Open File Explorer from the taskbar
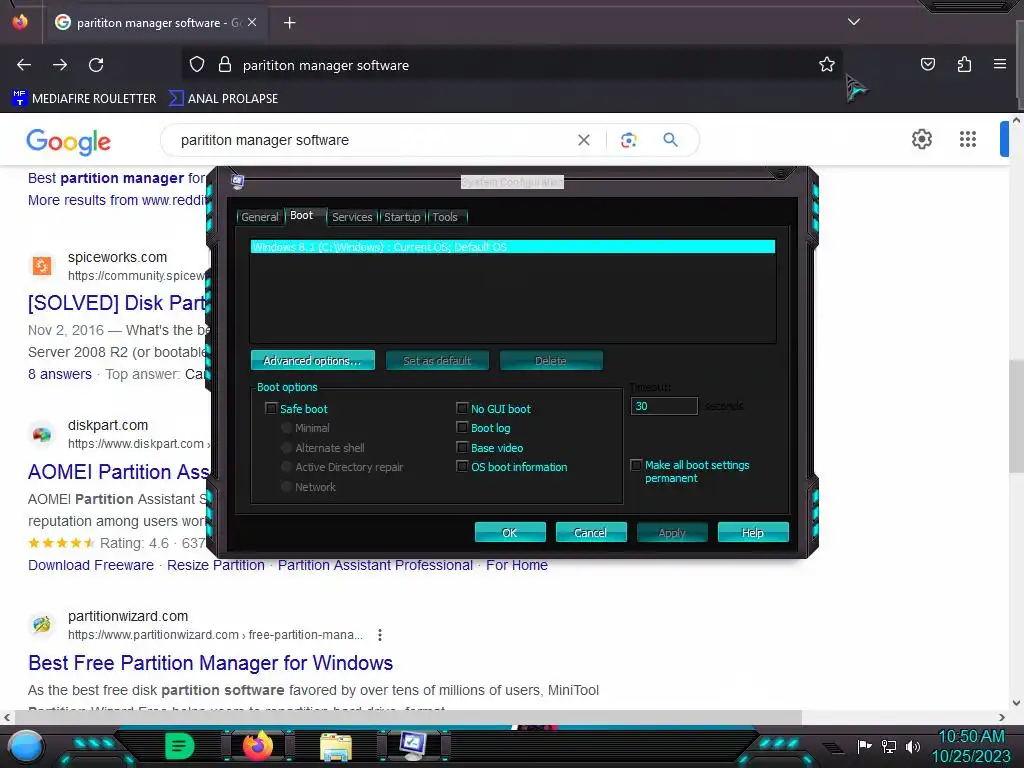 [336, 746]
